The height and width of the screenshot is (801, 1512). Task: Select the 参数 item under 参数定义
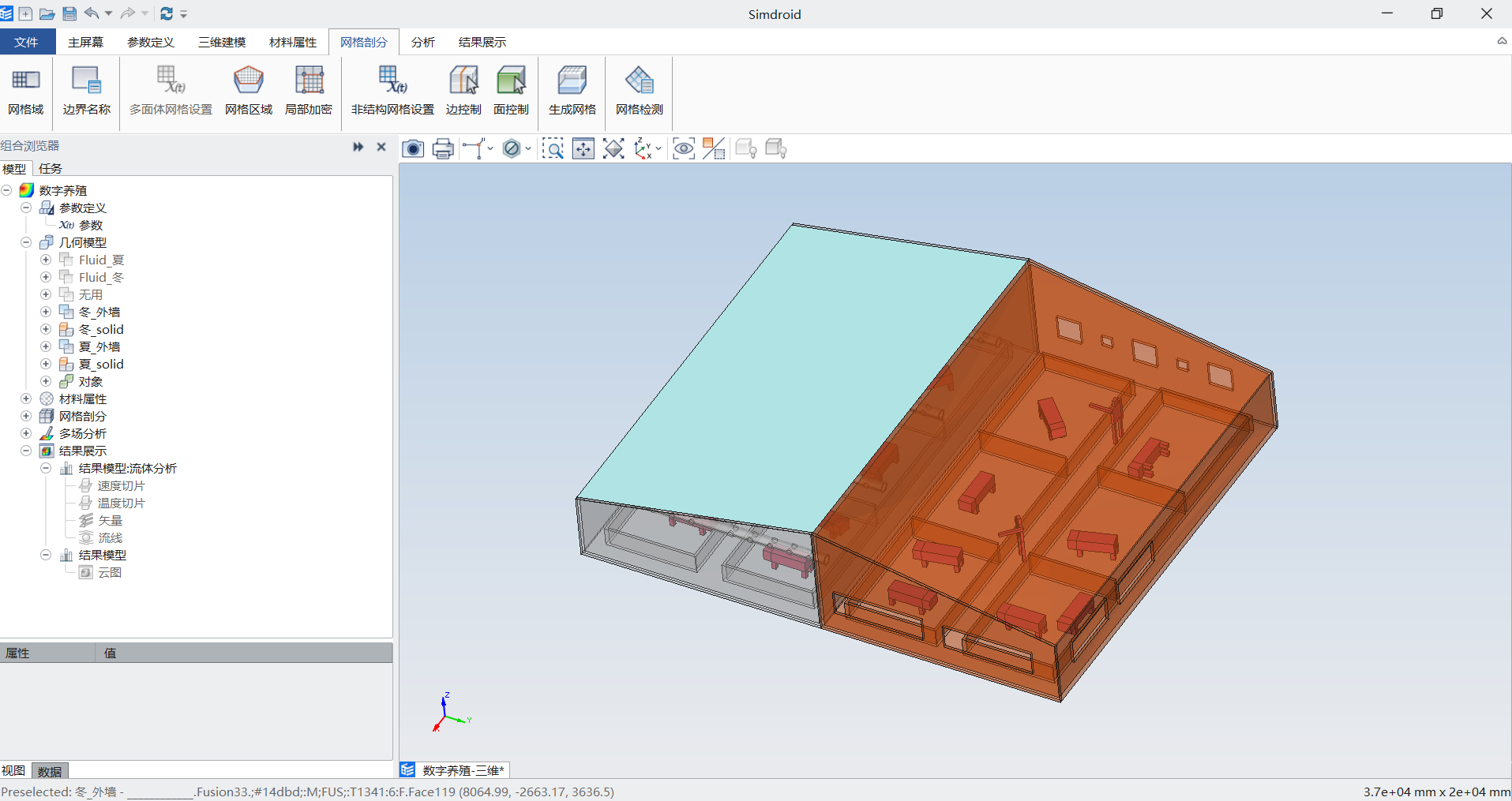pos(91,225)
